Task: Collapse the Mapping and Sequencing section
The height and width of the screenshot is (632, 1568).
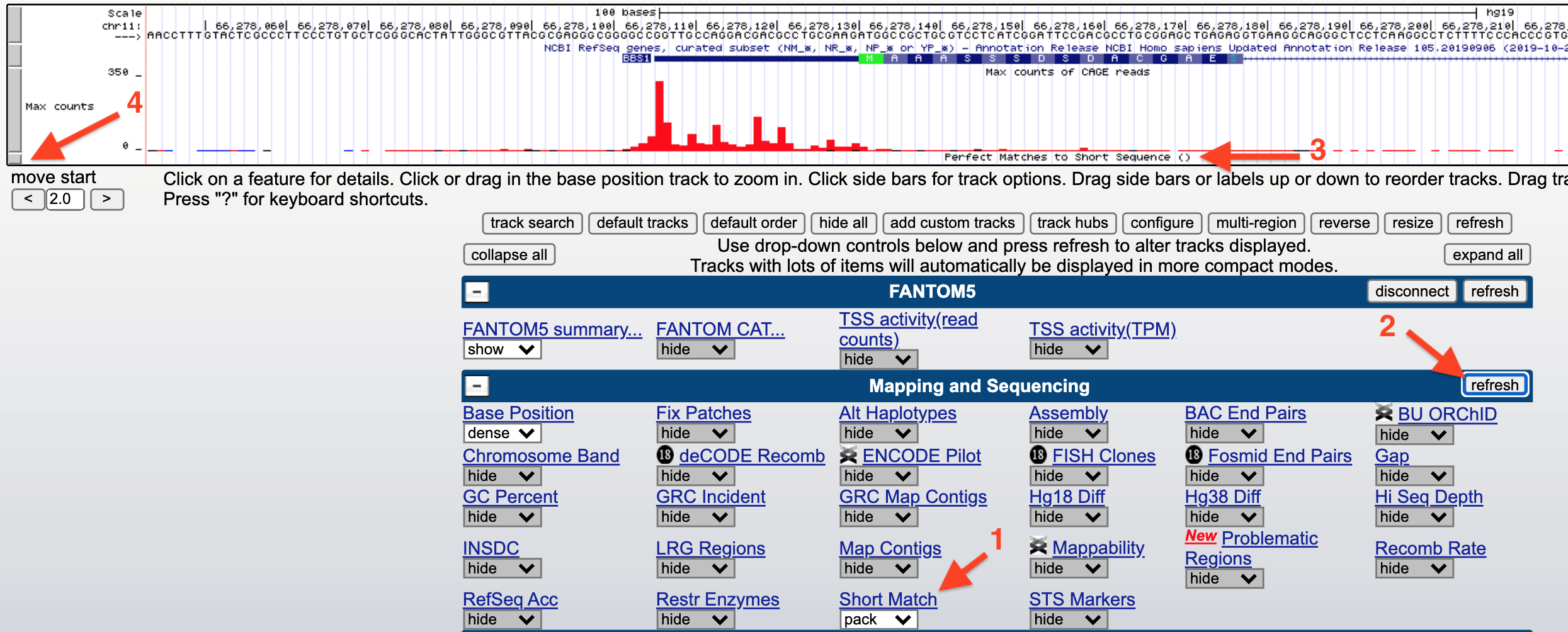Action: tap(477, 386)
